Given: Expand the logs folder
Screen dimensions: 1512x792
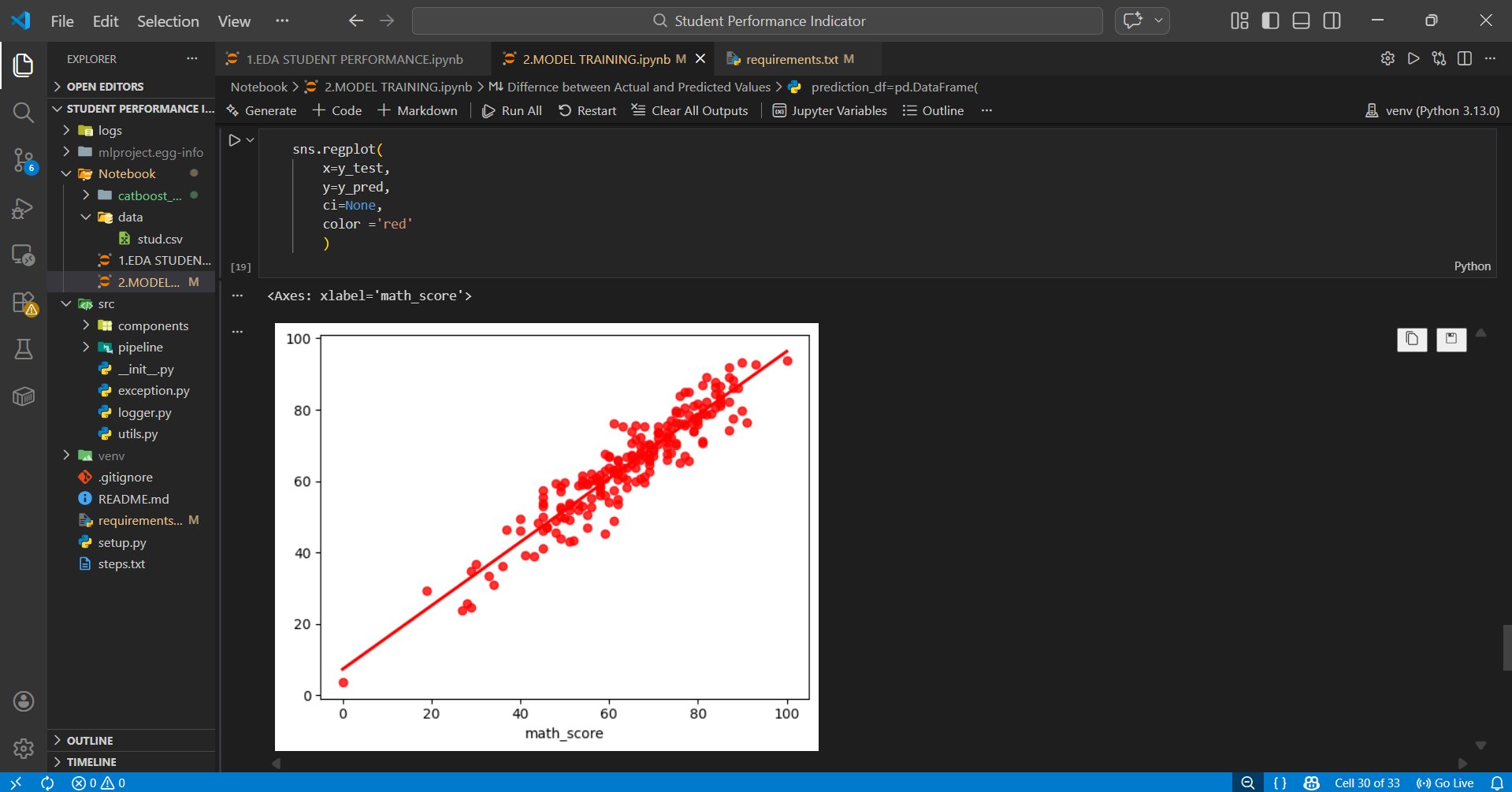Looking at the screenshot, I should 67,130.
